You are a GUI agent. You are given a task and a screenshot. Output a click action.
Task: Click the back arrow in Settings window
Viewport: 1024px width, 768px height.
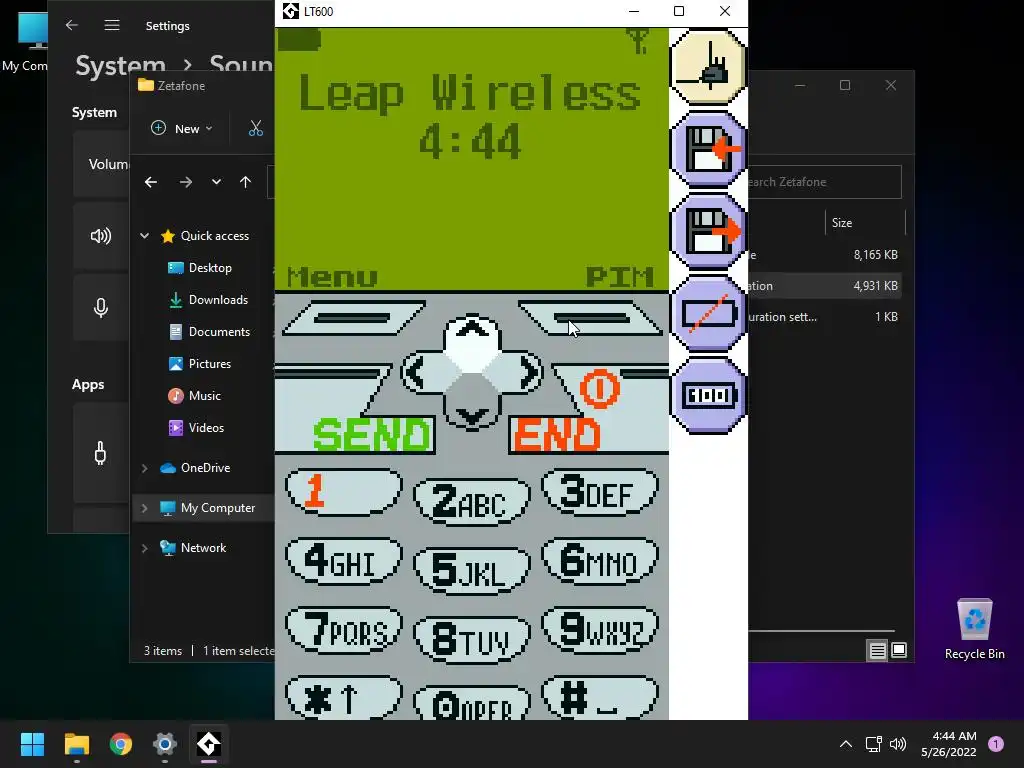[x=72, y=25]
